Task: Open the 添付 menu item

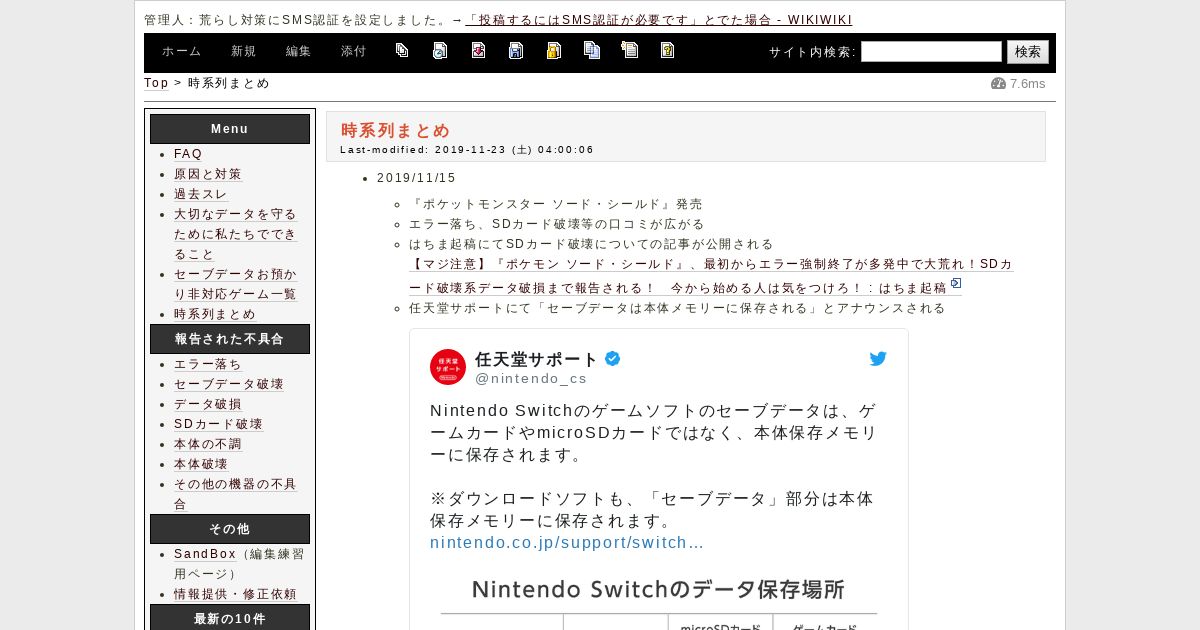Action: [x=354, y=52]
